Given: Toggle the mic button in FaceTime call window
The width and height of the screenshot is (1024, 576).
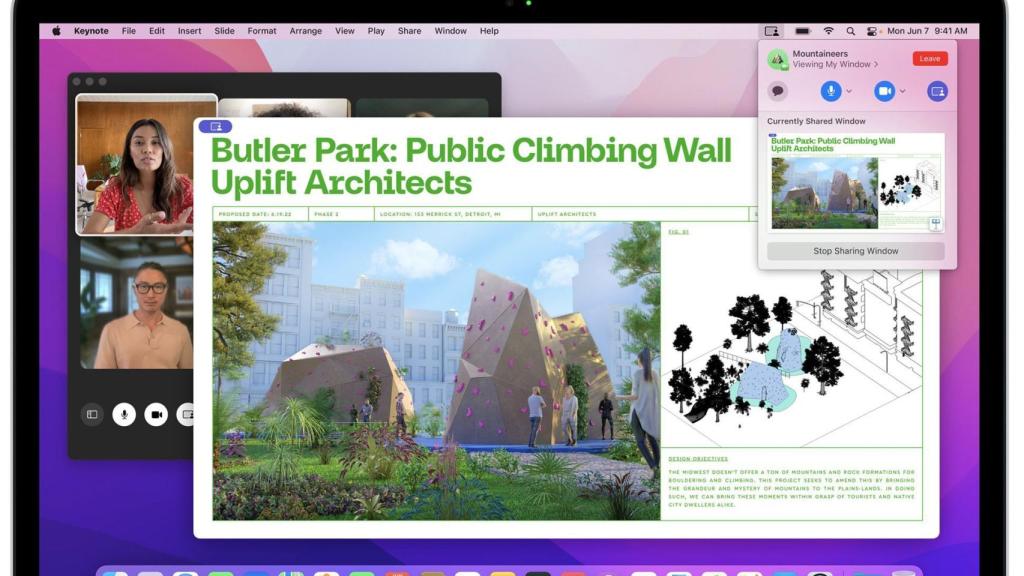Looking at the screenshot, I should point(124,414).
